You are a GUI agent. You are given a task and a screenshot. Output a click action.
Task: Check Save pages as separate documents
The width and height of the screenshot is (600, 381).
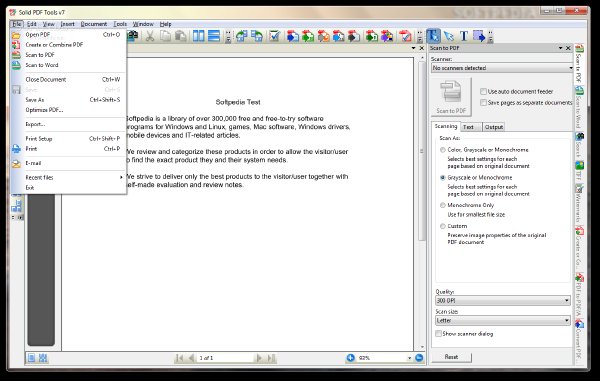(x=483, y=103)
